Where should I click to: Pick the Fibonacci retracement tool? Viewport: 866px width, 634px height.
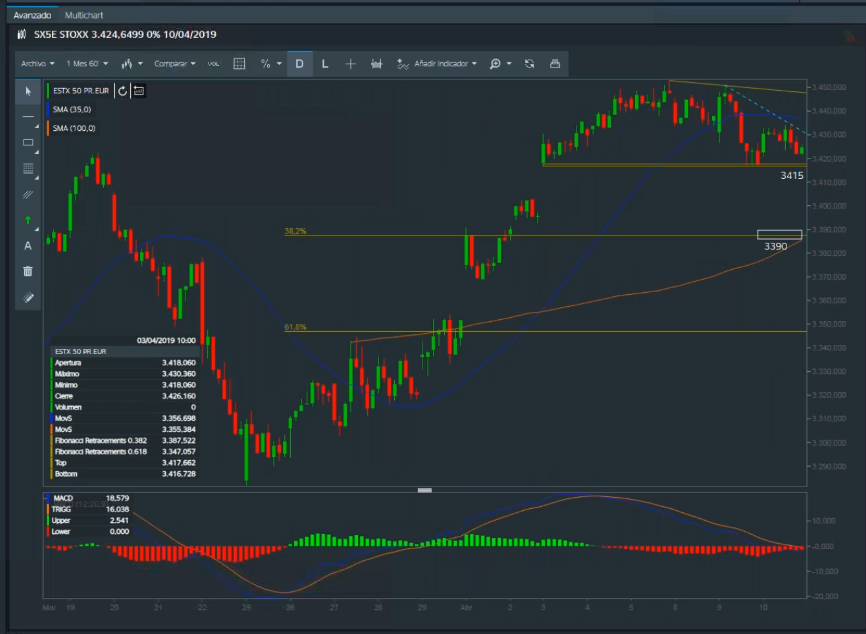pos(28,168)
